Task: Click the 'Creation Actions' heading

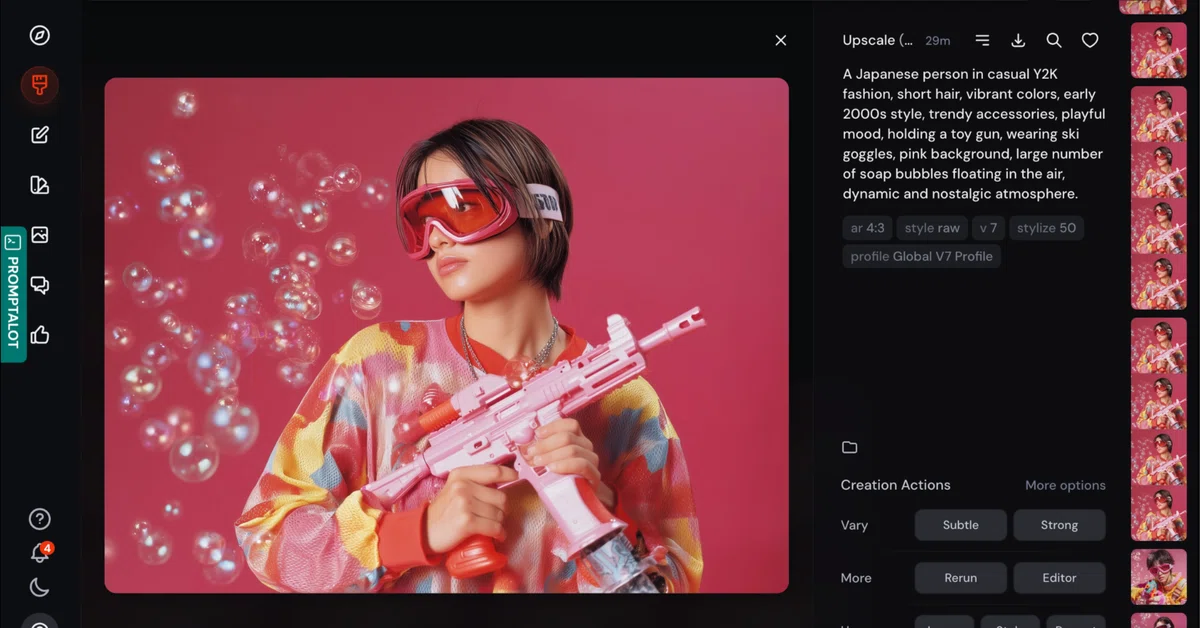Action: pos(896,485)
